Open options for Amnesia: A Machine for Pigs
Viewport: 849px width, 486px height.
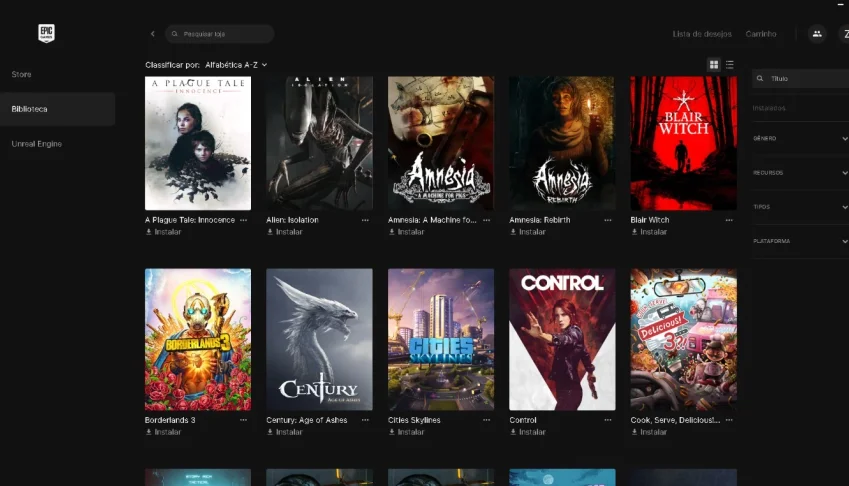(486, 220)
